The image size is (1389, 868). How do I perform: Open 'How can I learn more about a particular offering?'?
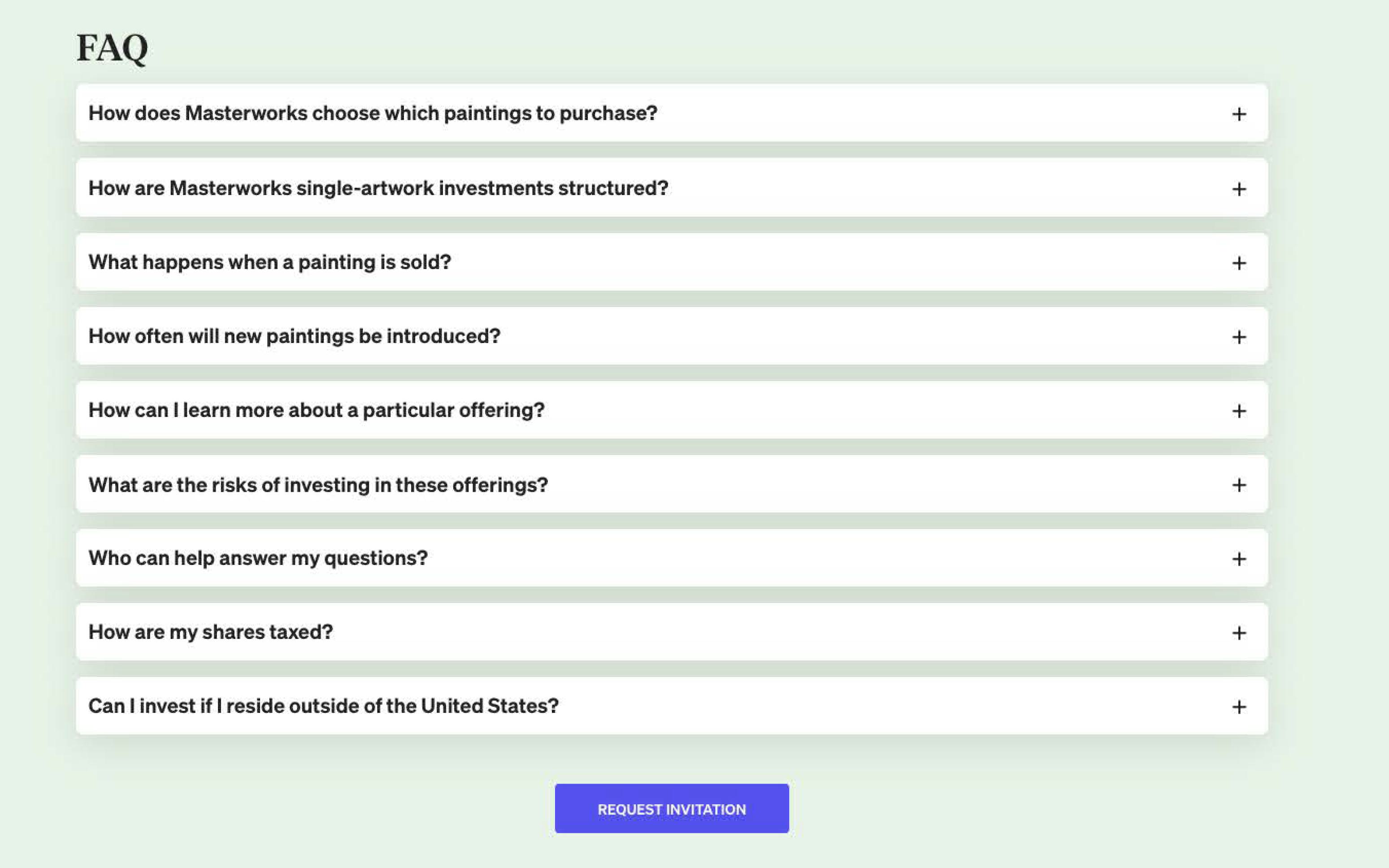[316, 411]
